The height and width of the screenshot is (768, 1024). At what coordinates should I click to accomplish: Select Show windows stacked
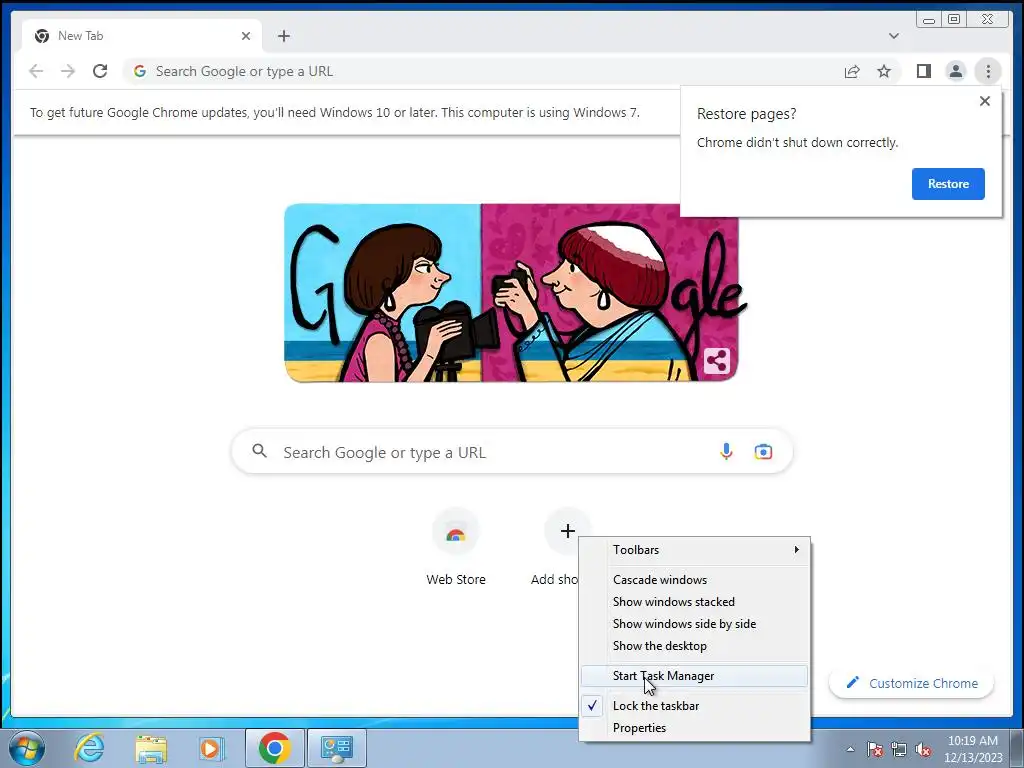coord(695,602)
